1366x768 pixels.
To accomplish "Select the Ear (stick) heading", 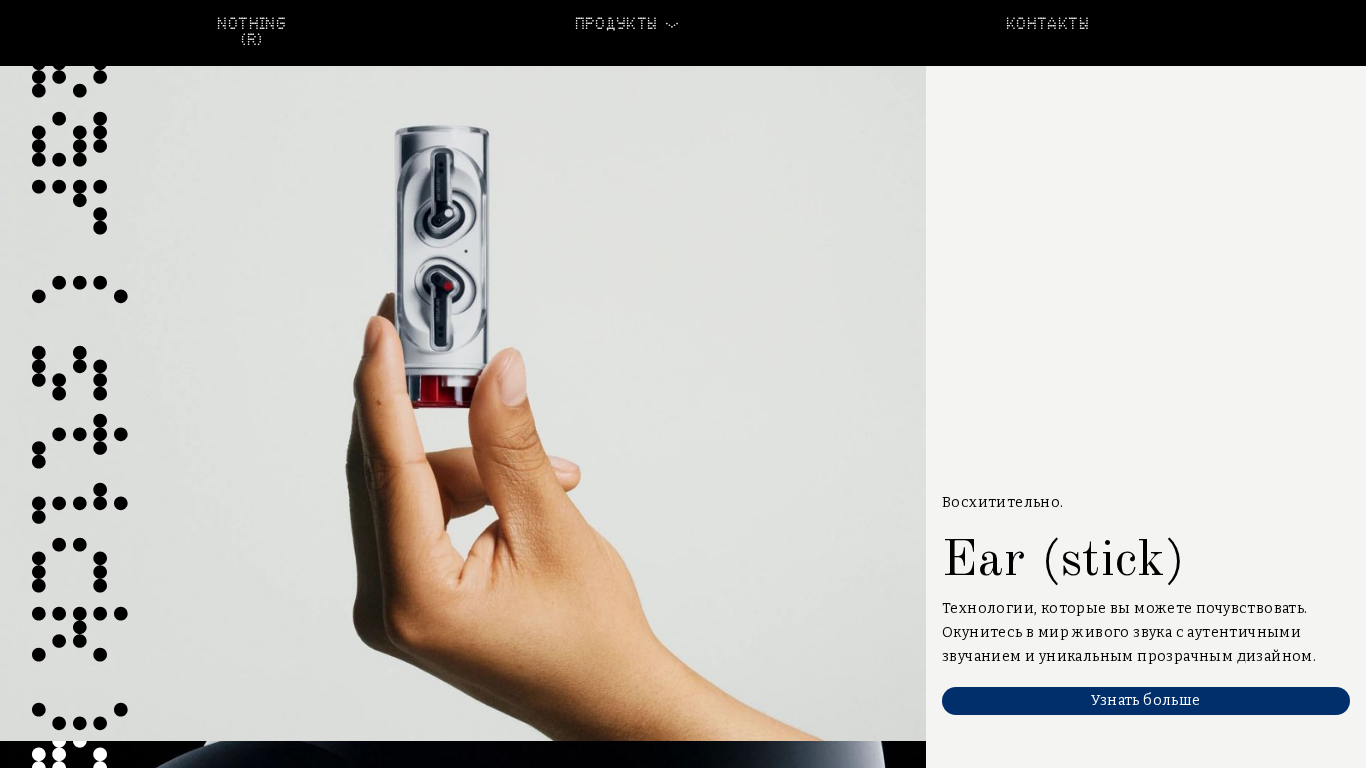I will click(1063, 559).
